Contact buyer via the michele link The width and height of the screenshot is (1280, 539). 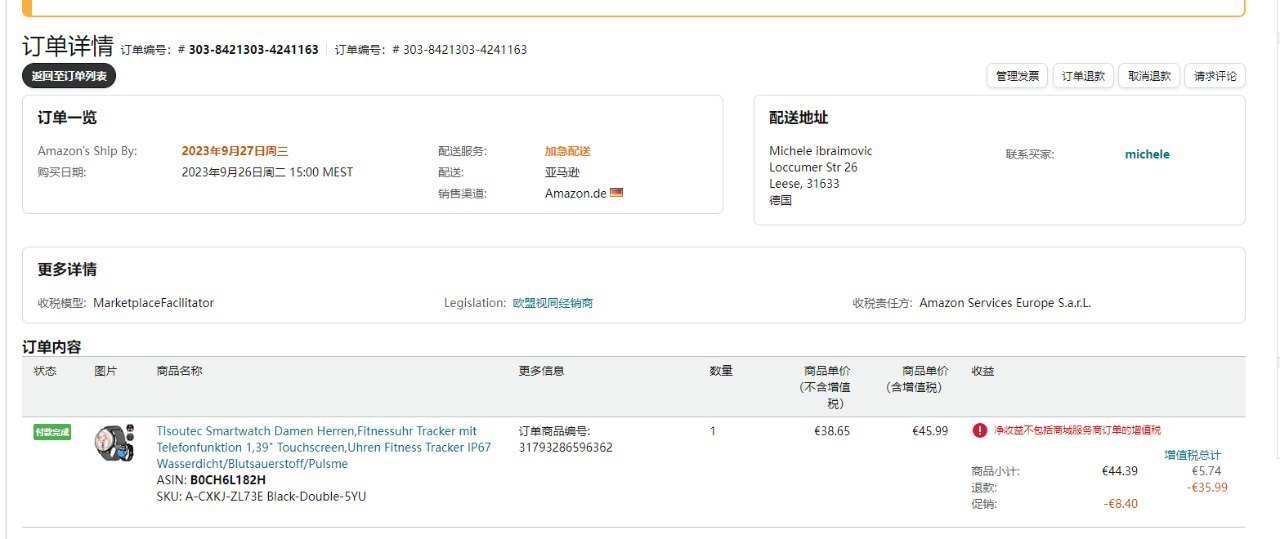(x=1147, y=154)
